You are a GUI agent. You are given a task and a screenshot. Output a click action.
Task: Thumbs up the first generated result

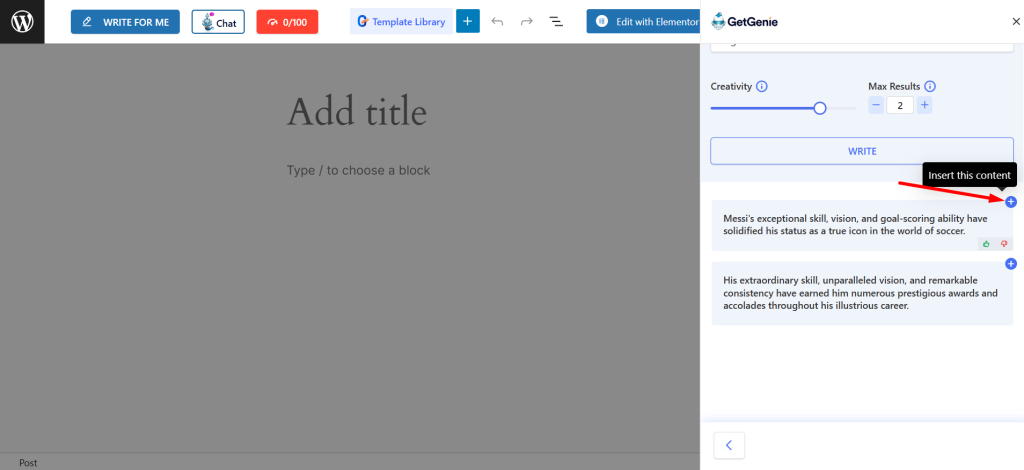[986, 243]
